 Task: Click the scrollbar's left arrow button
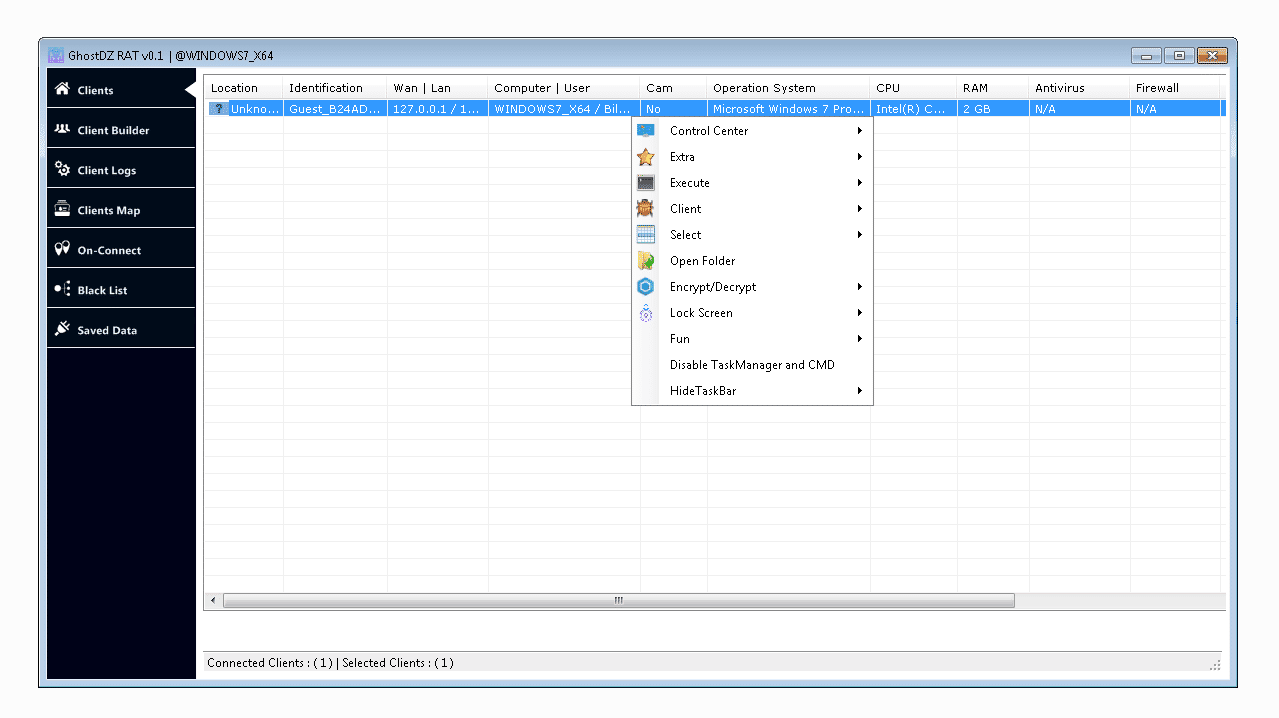pyautogui.click(x=213, y=601)
